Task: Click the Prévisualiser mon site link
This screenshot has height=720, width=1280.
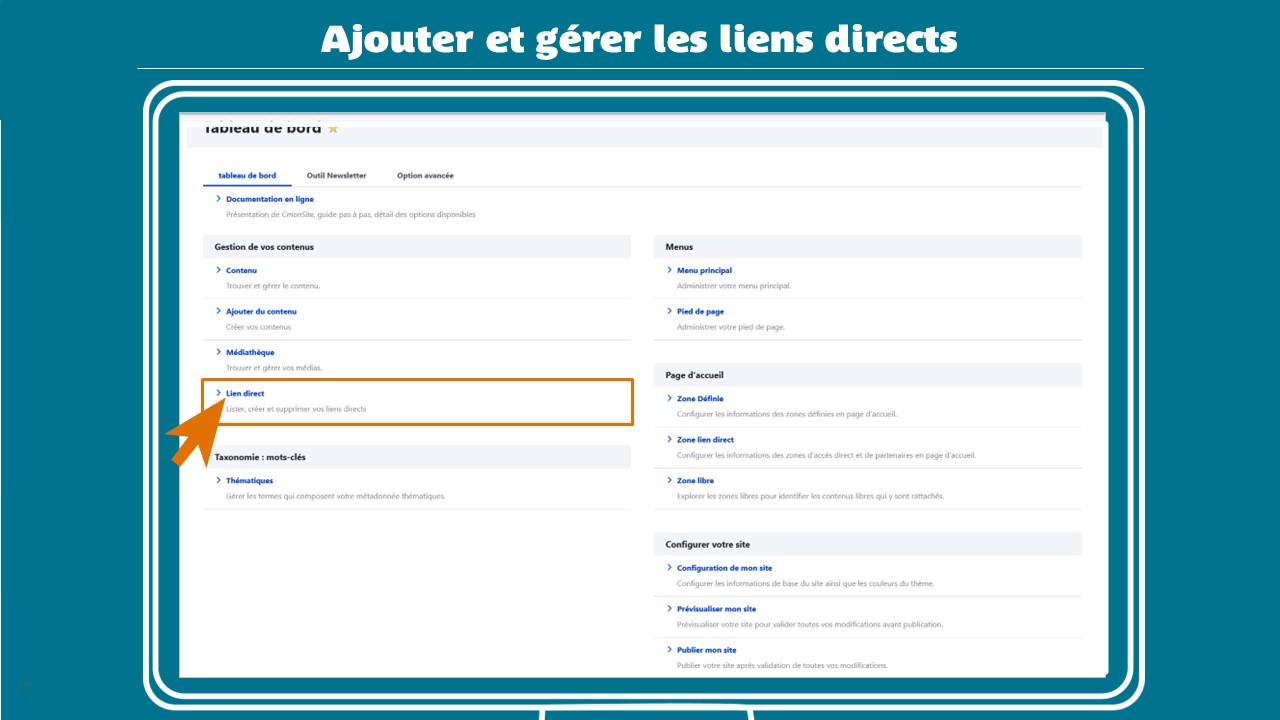Action: [716, 609]
